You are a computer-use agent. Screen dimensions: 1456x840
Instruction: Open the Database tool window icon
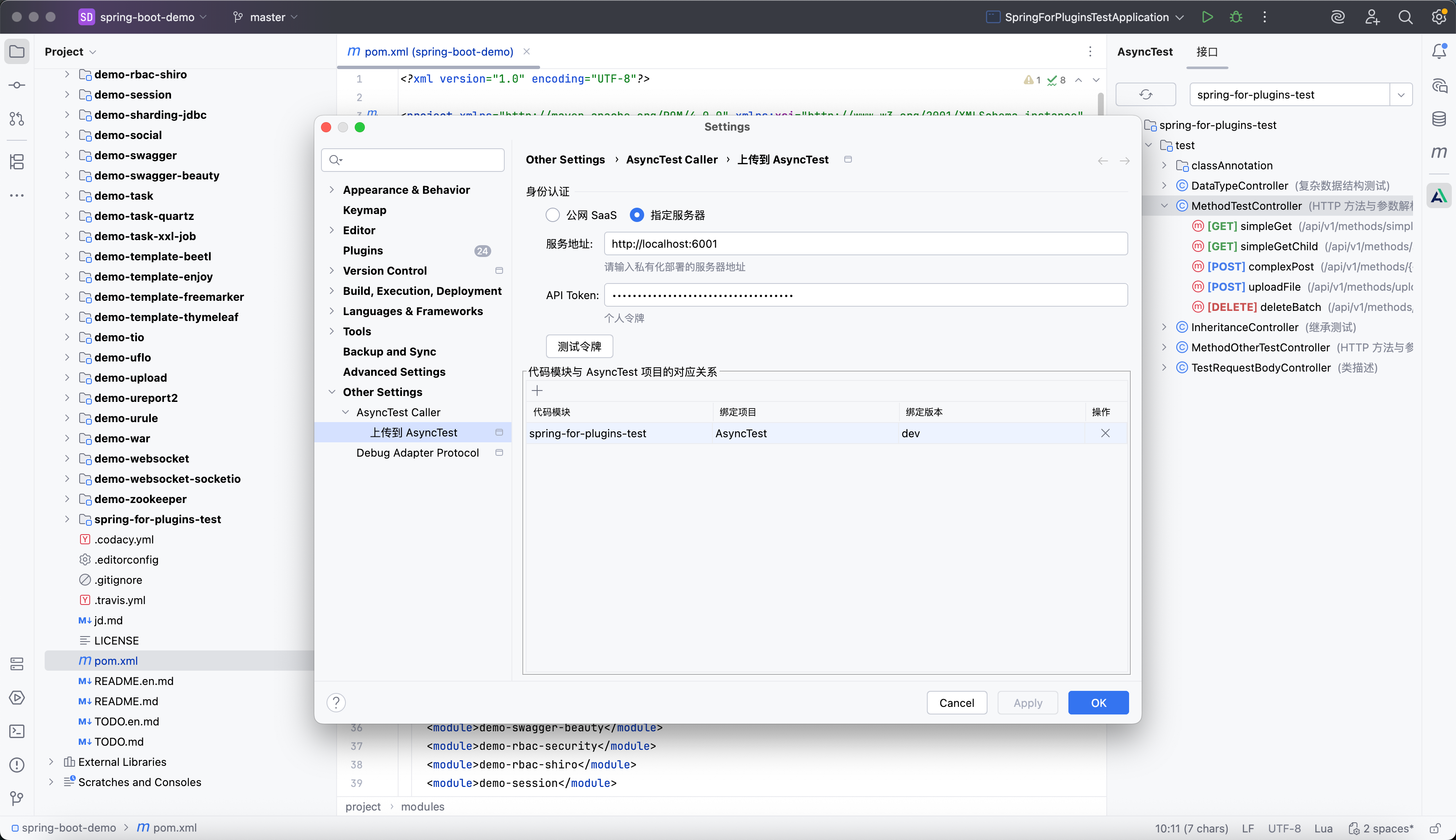(x=1439, y=119)
